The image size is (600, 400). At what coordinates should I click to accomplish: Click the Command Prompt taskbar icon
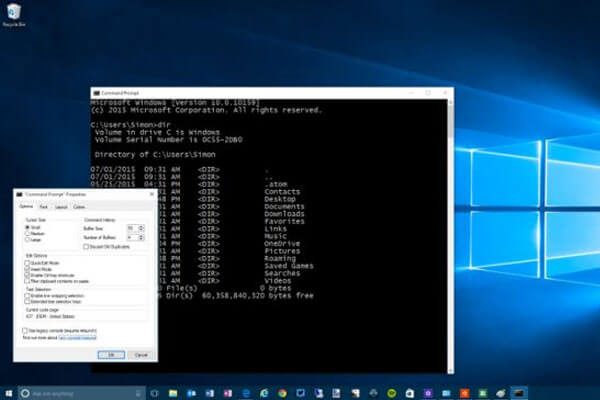[518, 393]
